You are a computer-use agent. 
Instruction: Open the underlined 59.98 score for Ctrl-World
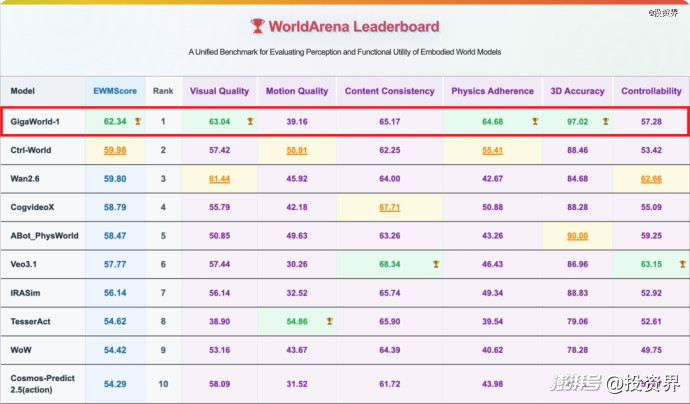point(115,150)
